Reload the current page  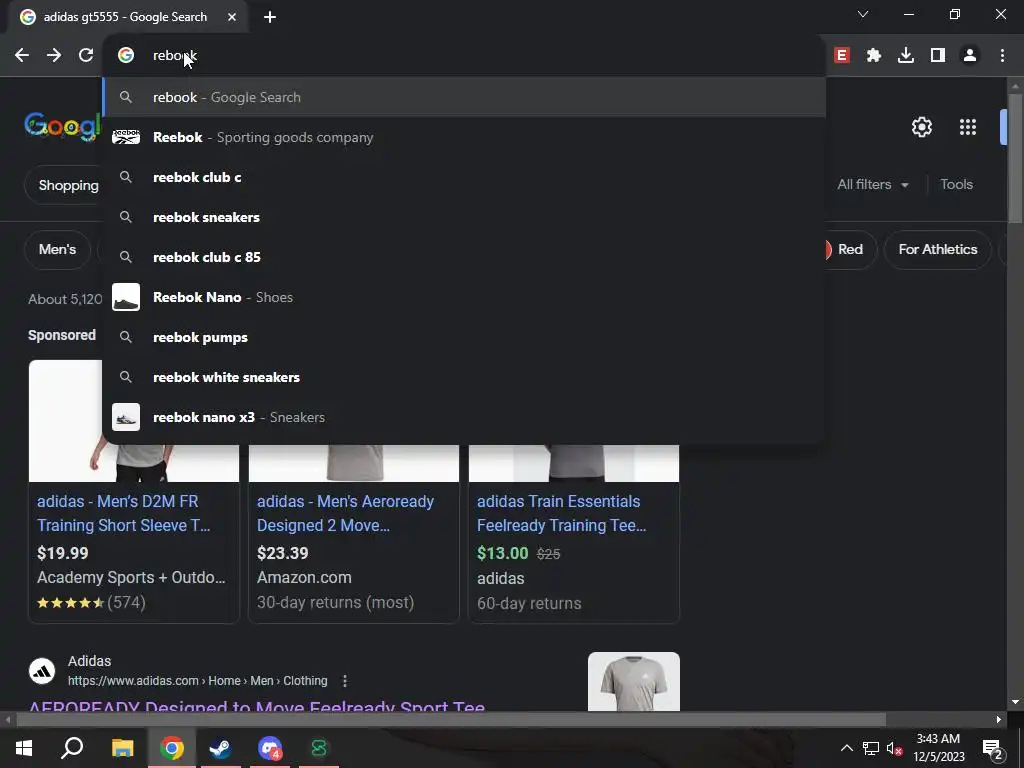(x=86, y=56)
